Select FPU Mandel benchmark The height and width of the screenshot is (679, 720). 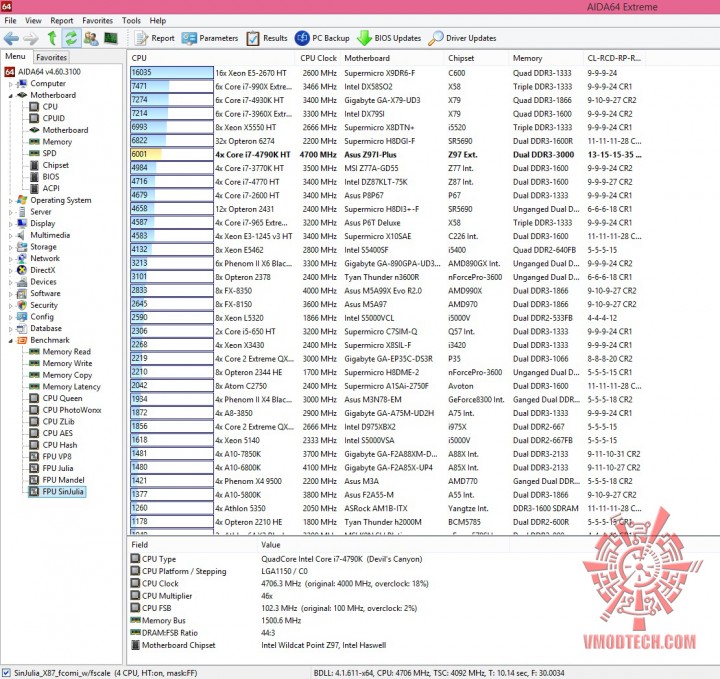click(x=63, y=480)
